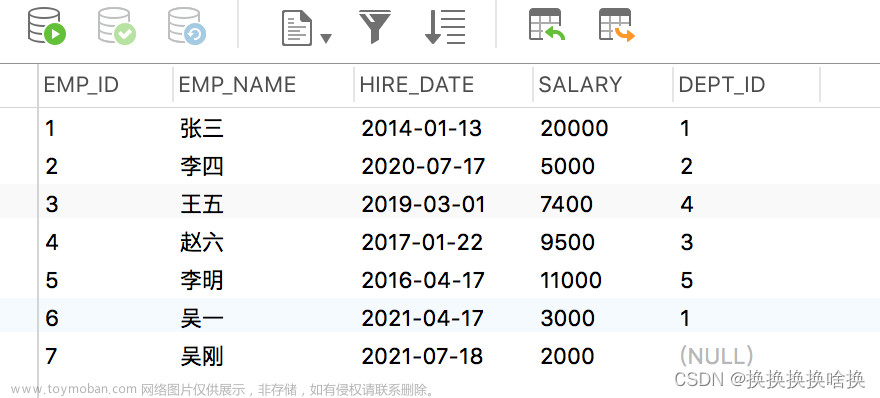Click the database commit checkmark icon
880x398 pixels.
[x=117, y=26]
